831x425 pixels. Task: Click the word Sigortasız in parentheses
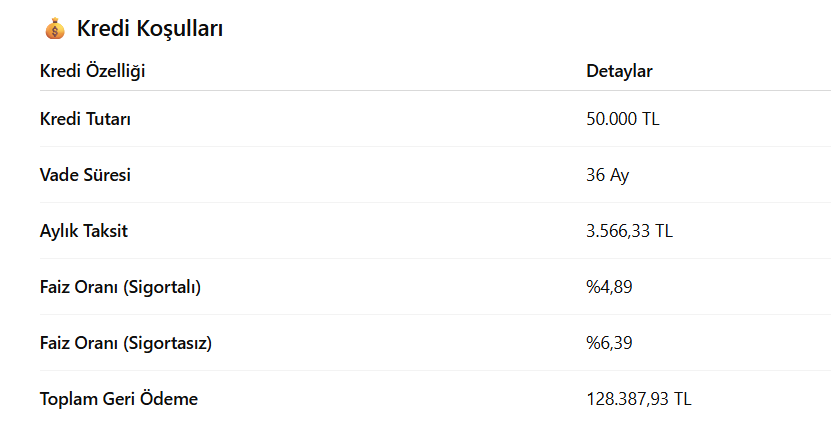(x=167, y=343)
